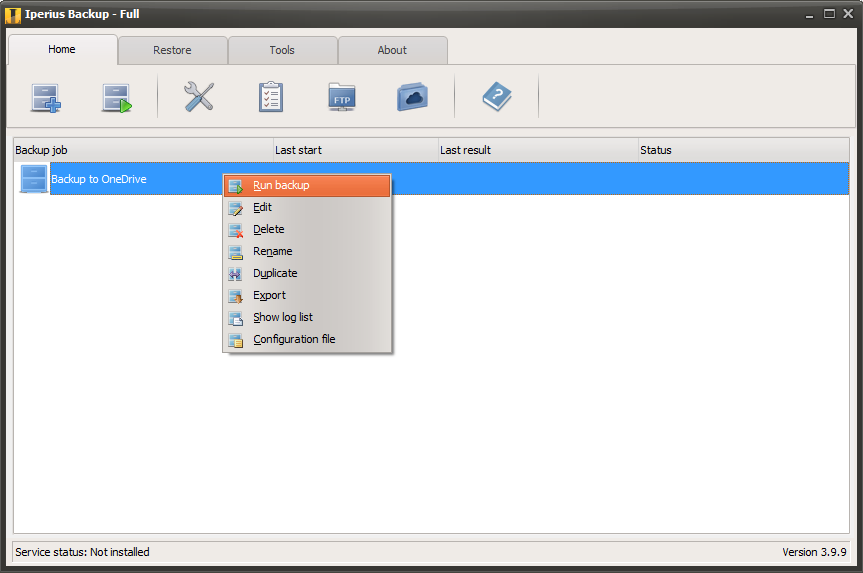Click the icon beside Configuration file

pyautogui.click(x=236, y=341)
